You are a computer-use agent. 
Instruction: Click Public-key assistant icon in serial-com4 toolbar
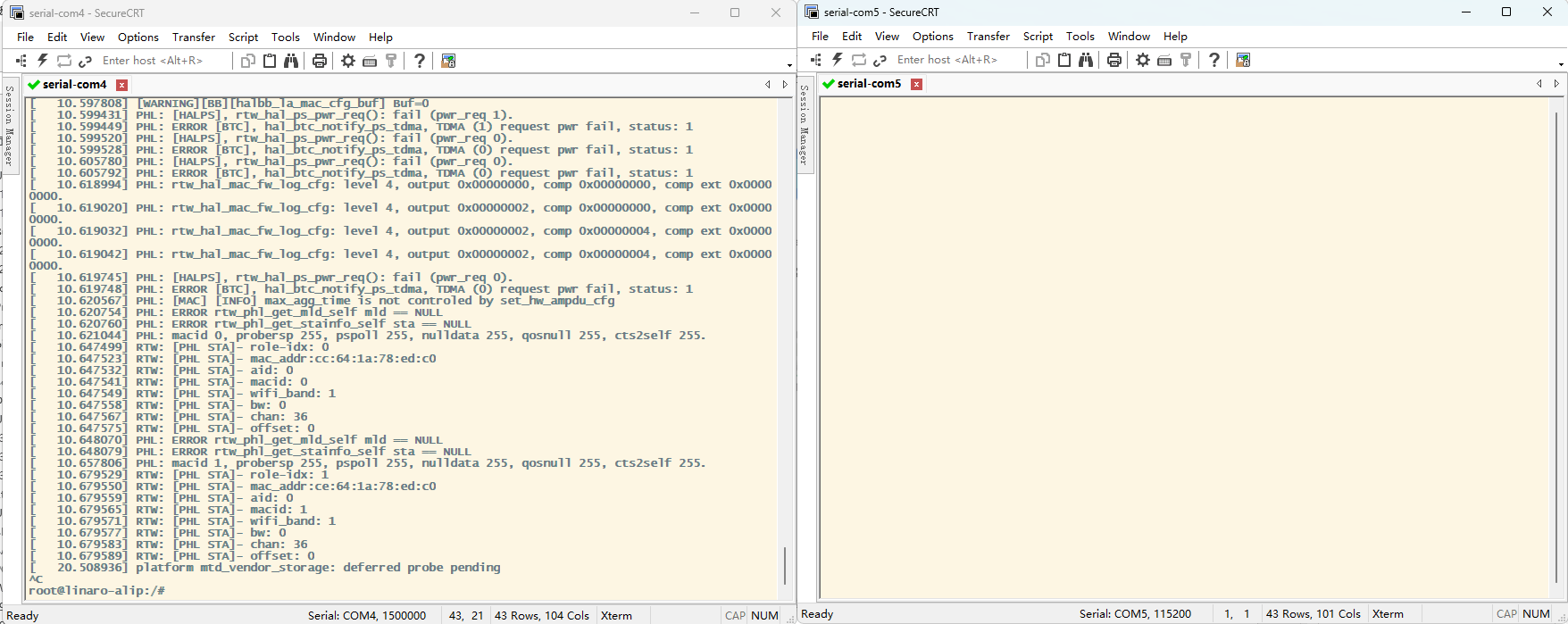[x=391, y=61]
